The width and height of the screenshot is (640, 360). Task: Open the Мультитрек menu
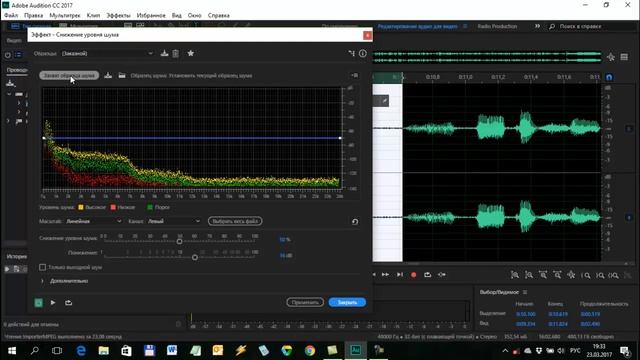coord(65,16)
